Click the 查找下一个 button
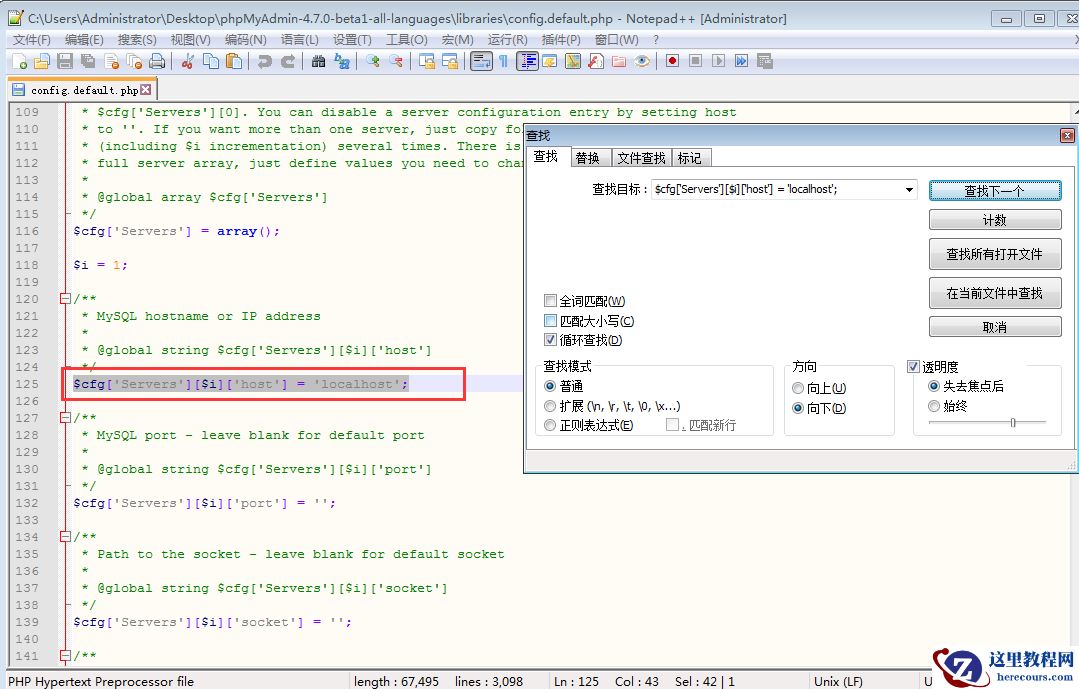This screenshot has width=1079, height=689. [x=994, y=190]
